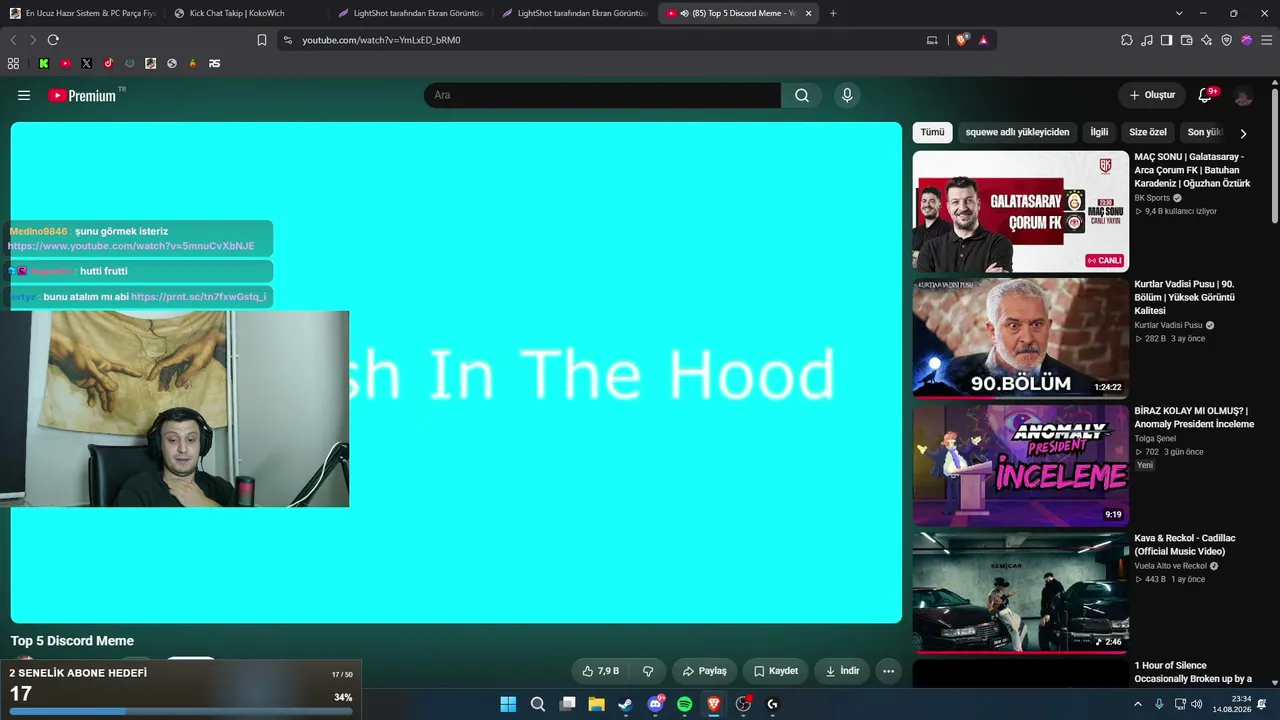Open Windows Start menu
Image resolution: width=1280 pixels, height=720 pixels.
[x=508, y=704]
